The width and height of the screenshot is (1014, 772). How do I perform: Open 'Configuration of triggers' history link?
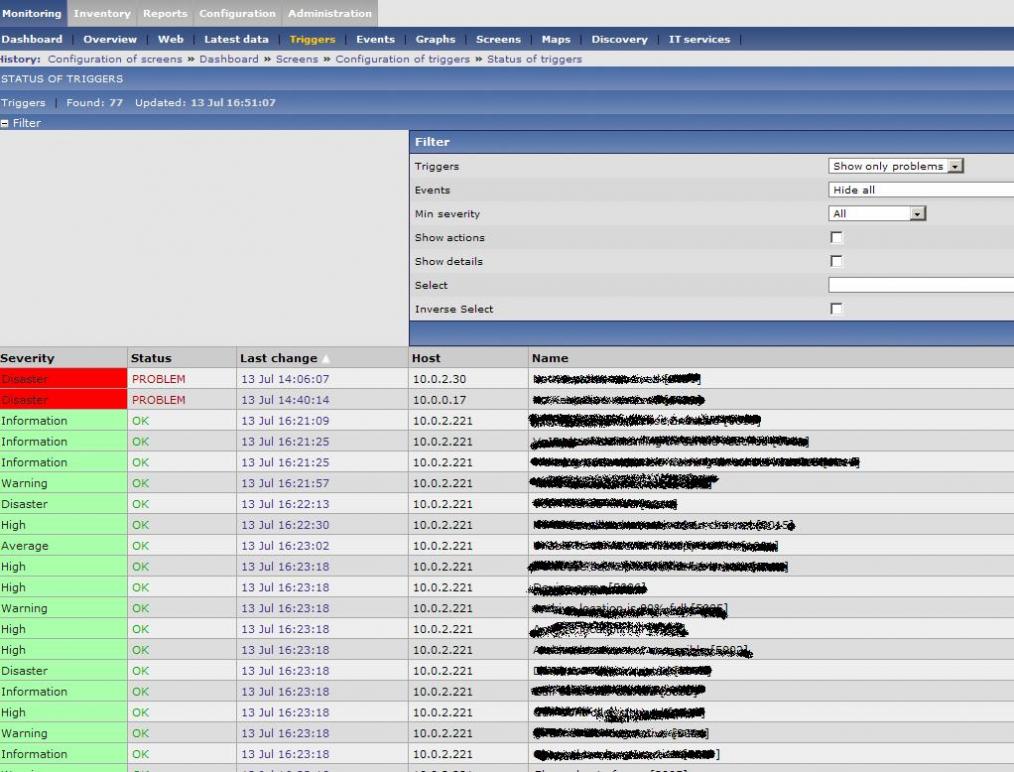(402, 59)
